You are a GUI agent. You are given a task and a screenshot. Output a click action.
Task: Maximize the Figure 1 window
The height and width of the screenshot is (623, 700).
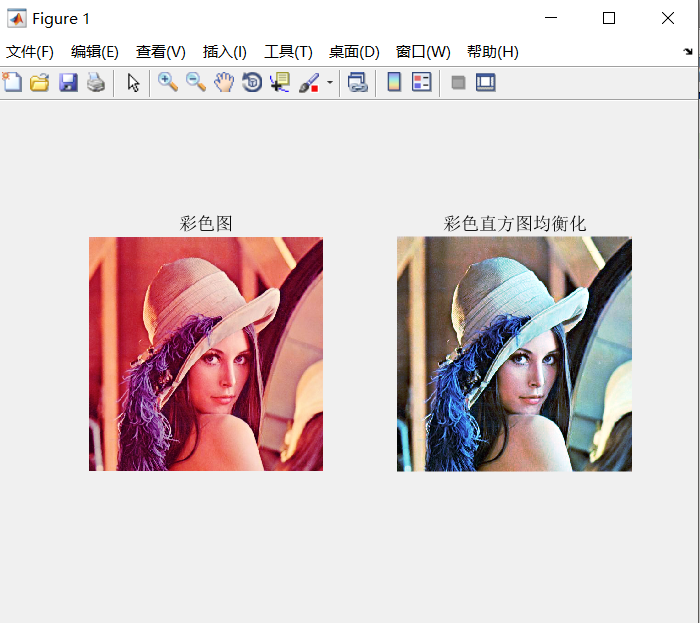[x=609, y=18]
